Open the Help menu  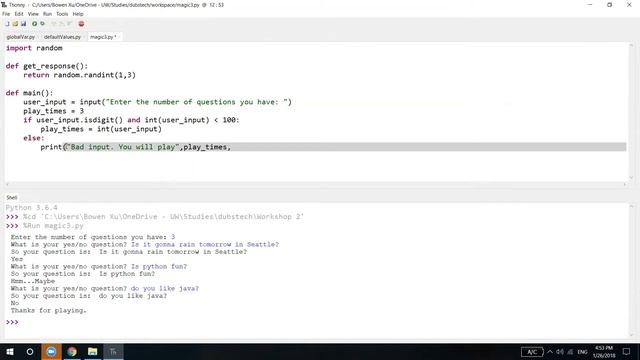(x=78, y=14)
